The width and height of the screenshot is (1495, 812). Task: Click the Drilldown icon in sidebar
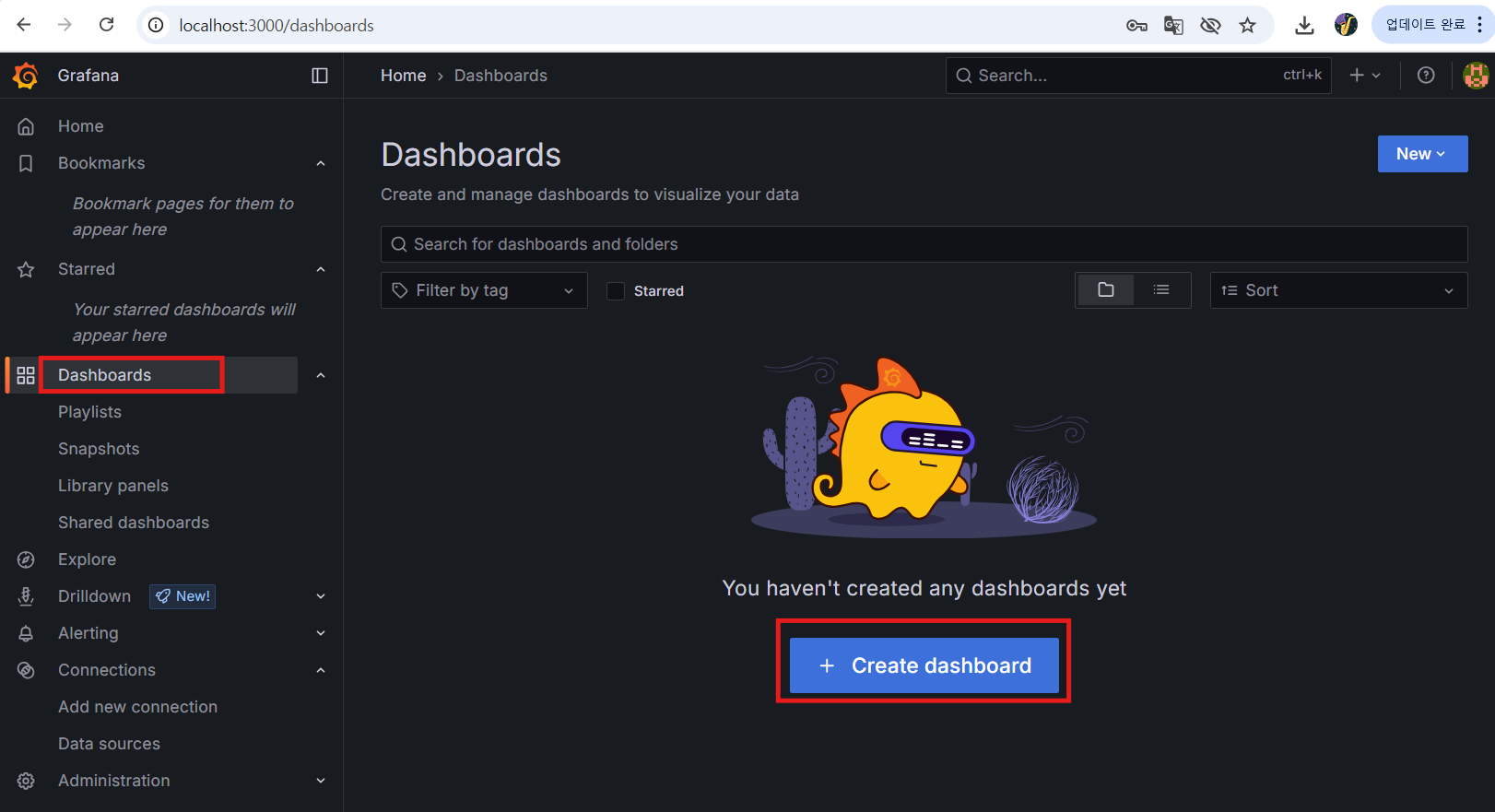(x=26, y=596)
